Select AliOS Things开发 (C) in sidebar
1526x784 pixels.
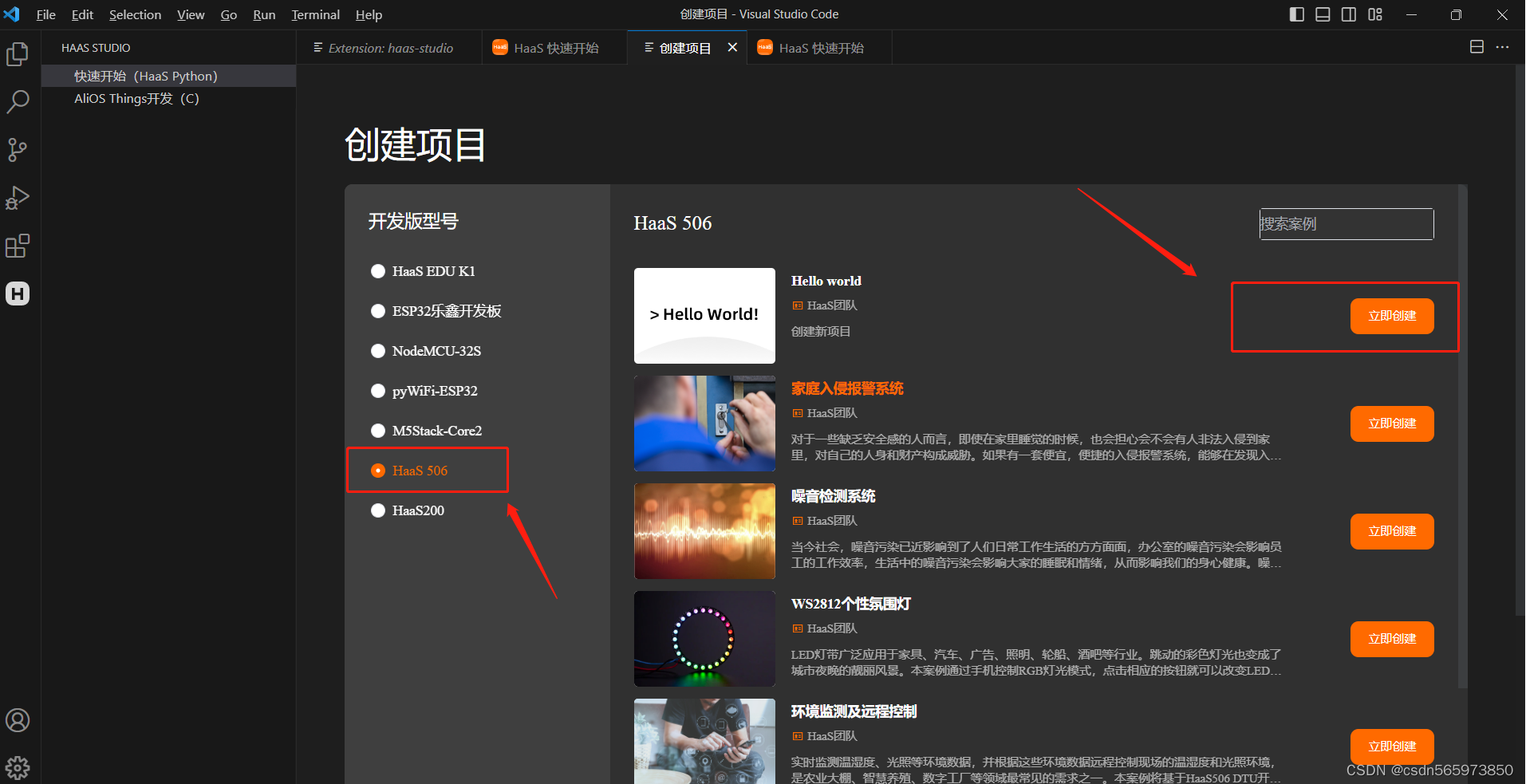(x=168, y=98)
